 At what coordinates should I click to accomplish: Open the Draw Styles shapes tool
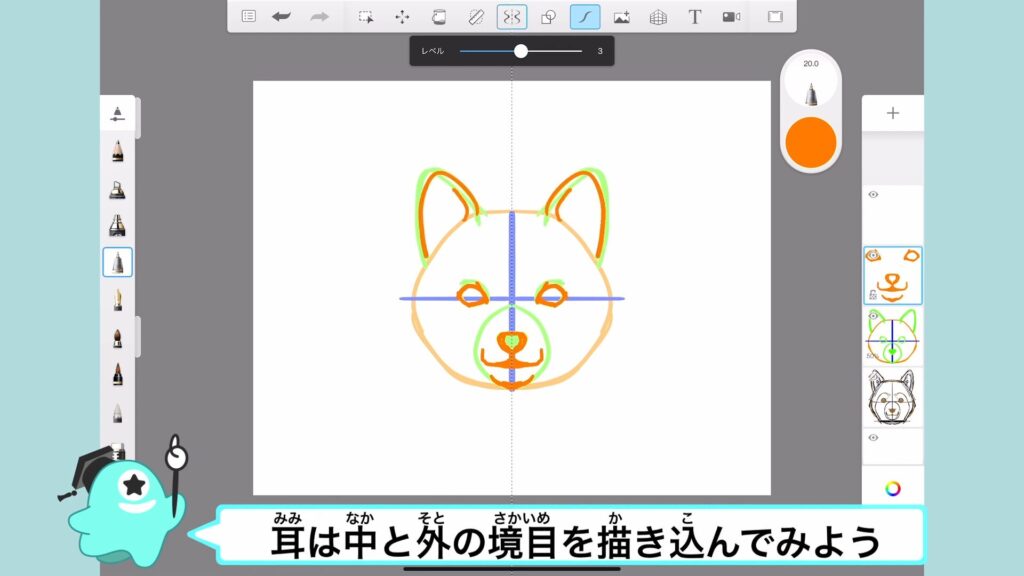[548, 16]
